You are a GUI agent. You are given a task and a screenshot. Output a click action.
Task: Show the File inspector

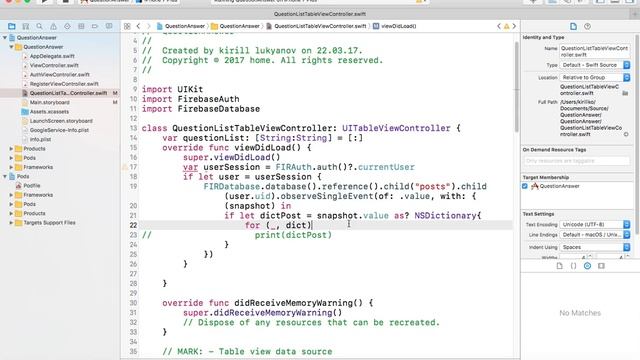click(x=573, y=26)
